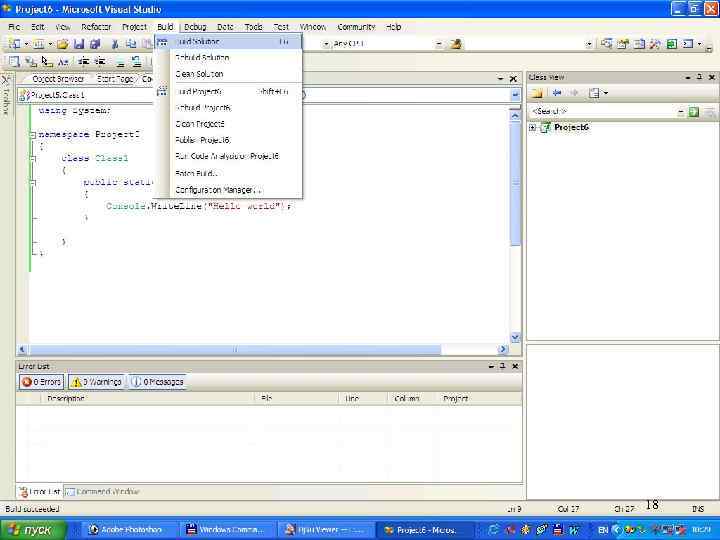
Task: Click the Decrease Indent icon
Action: (x=83, y=61)
